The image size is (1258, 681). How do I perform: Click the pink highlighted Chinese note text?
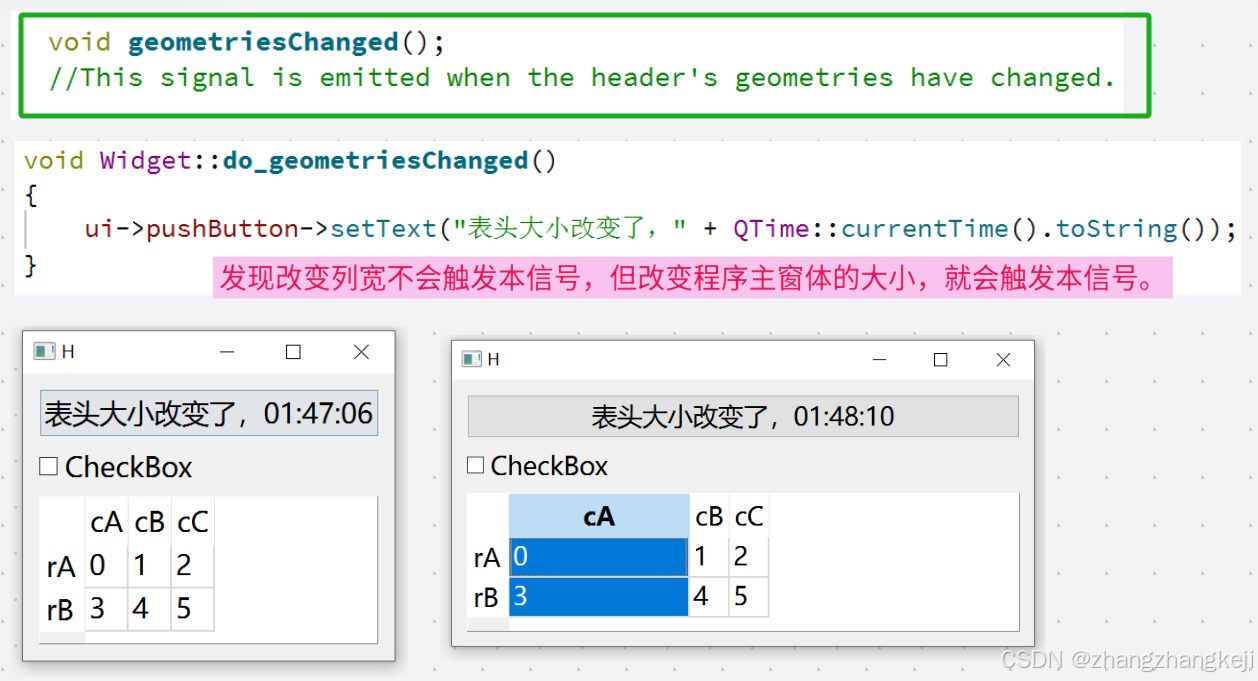pos(692,278)
